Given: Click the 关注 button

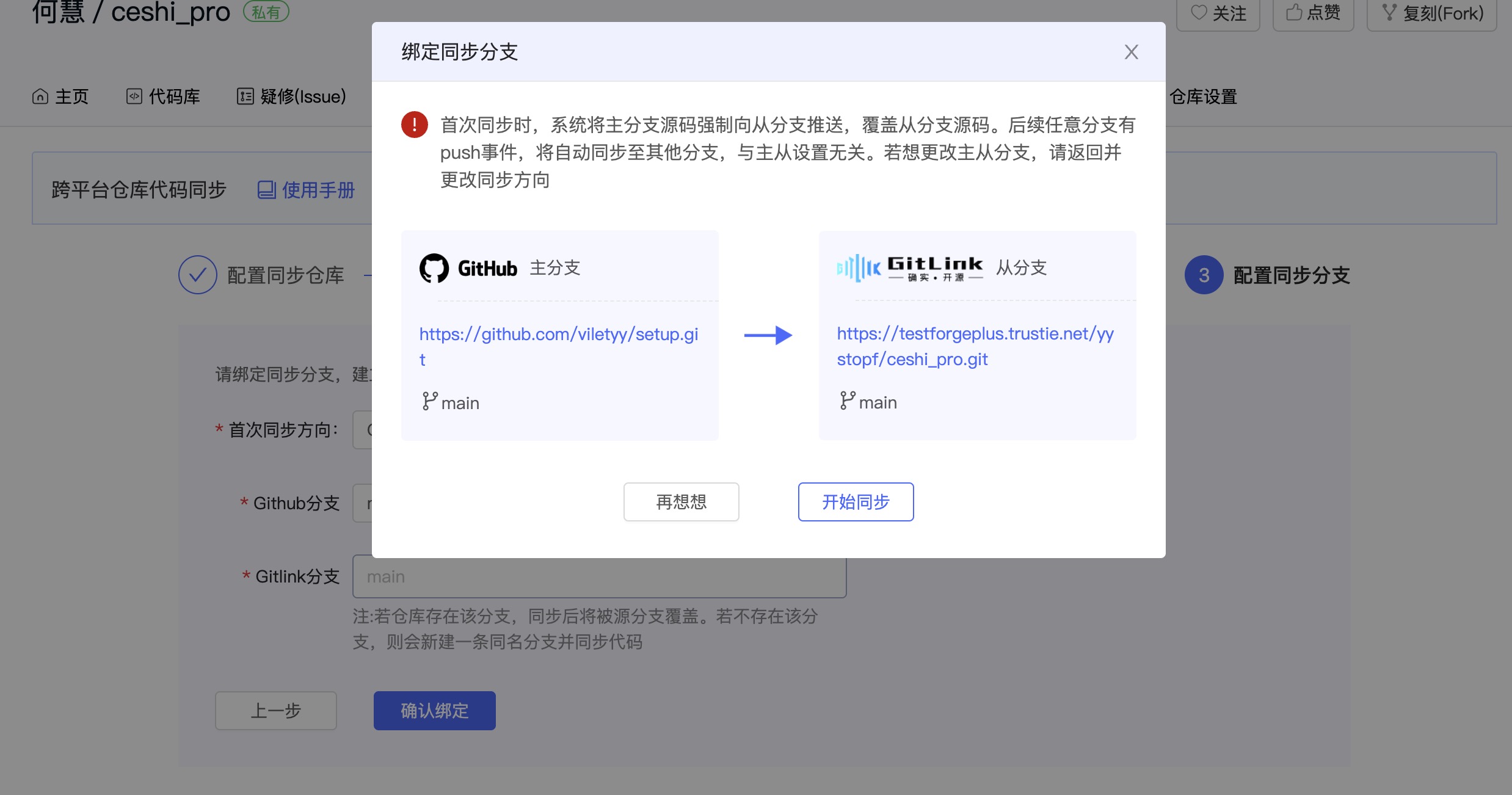Looking at the screenshot, I should click(x=1218, y=13).
